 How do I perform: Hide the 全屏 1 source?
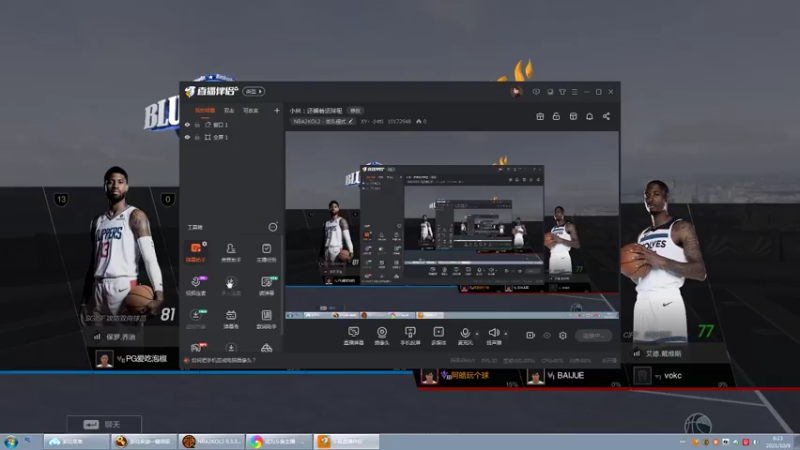tap(187, 137)
